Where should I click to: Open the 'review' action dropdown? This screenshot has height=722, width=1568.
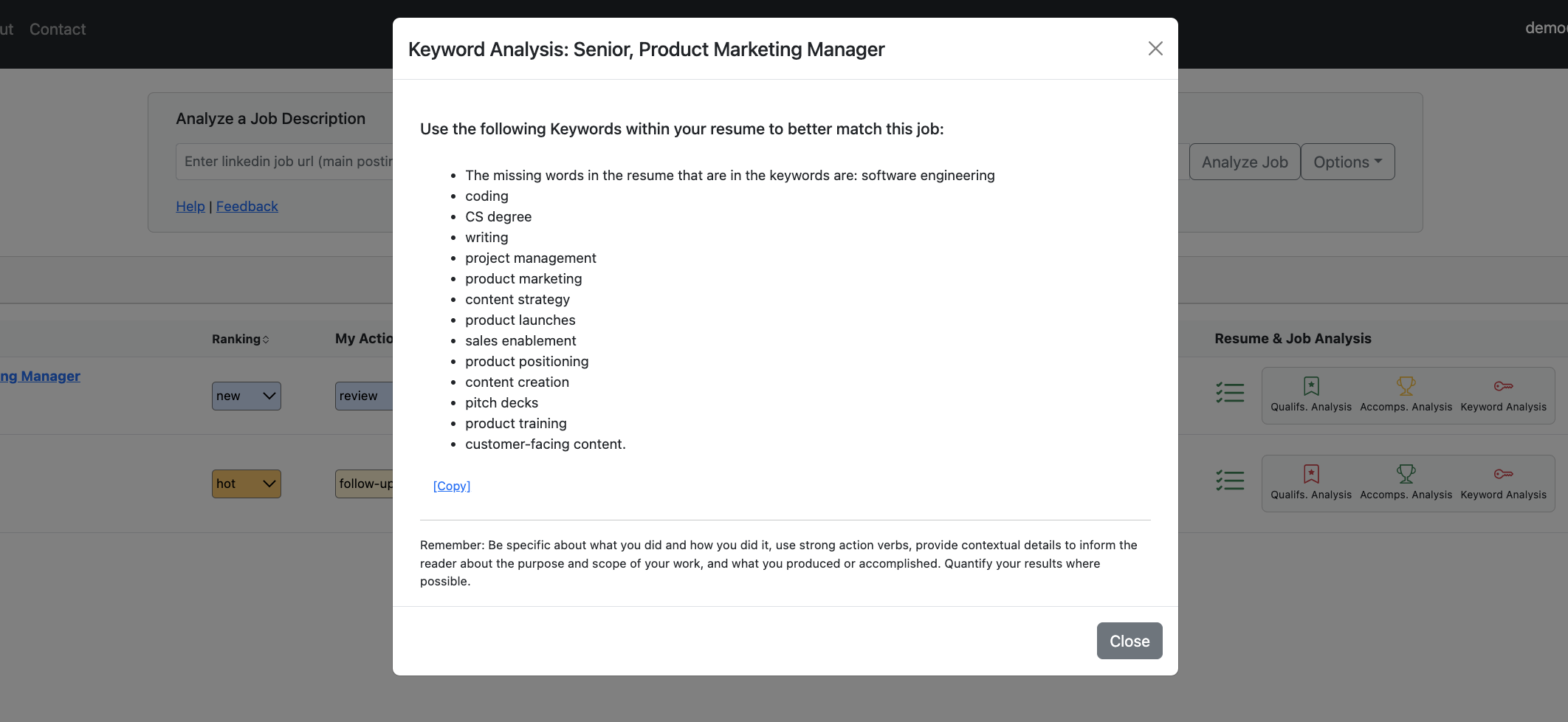[x=364, y=396]
